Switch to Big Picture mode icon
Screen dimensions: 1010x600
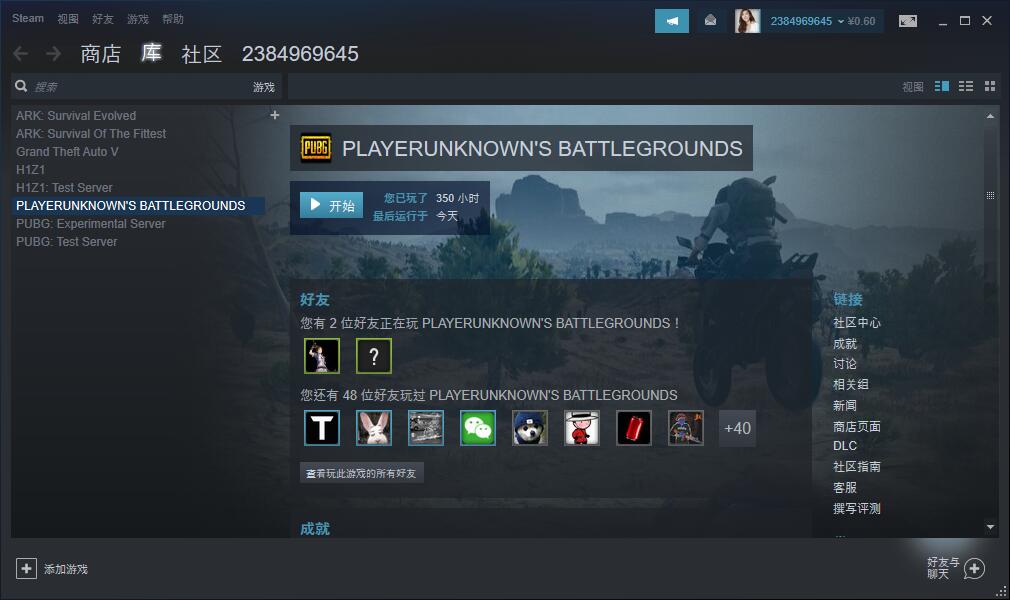(x=908, y=21)
